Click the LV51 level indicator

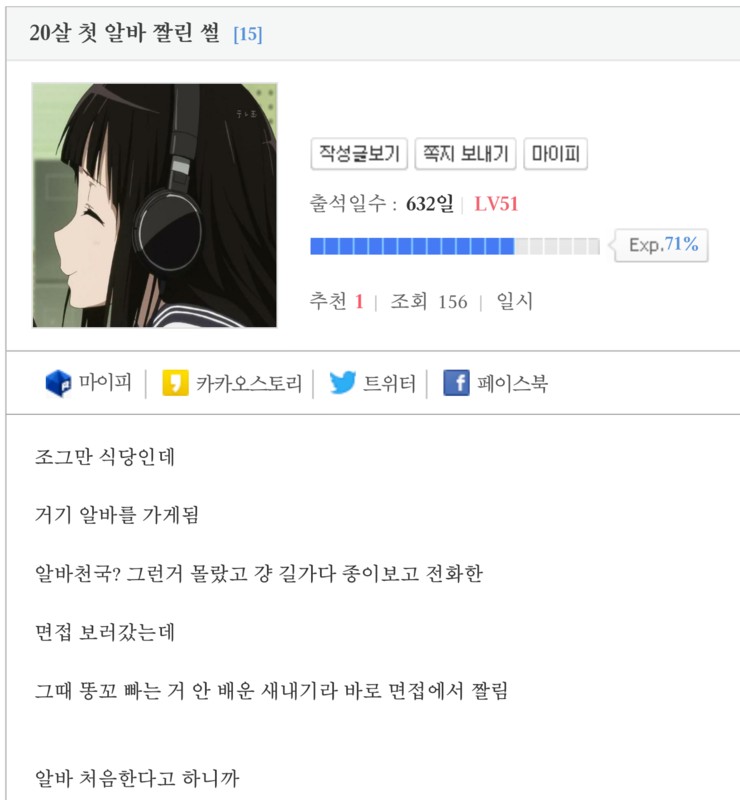(x=496, y=204)
